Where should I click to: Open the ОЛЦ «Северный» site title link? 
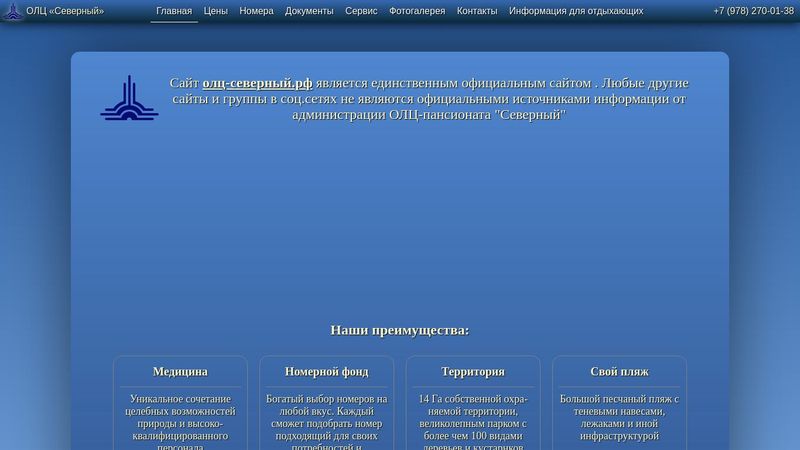[65, 11]
